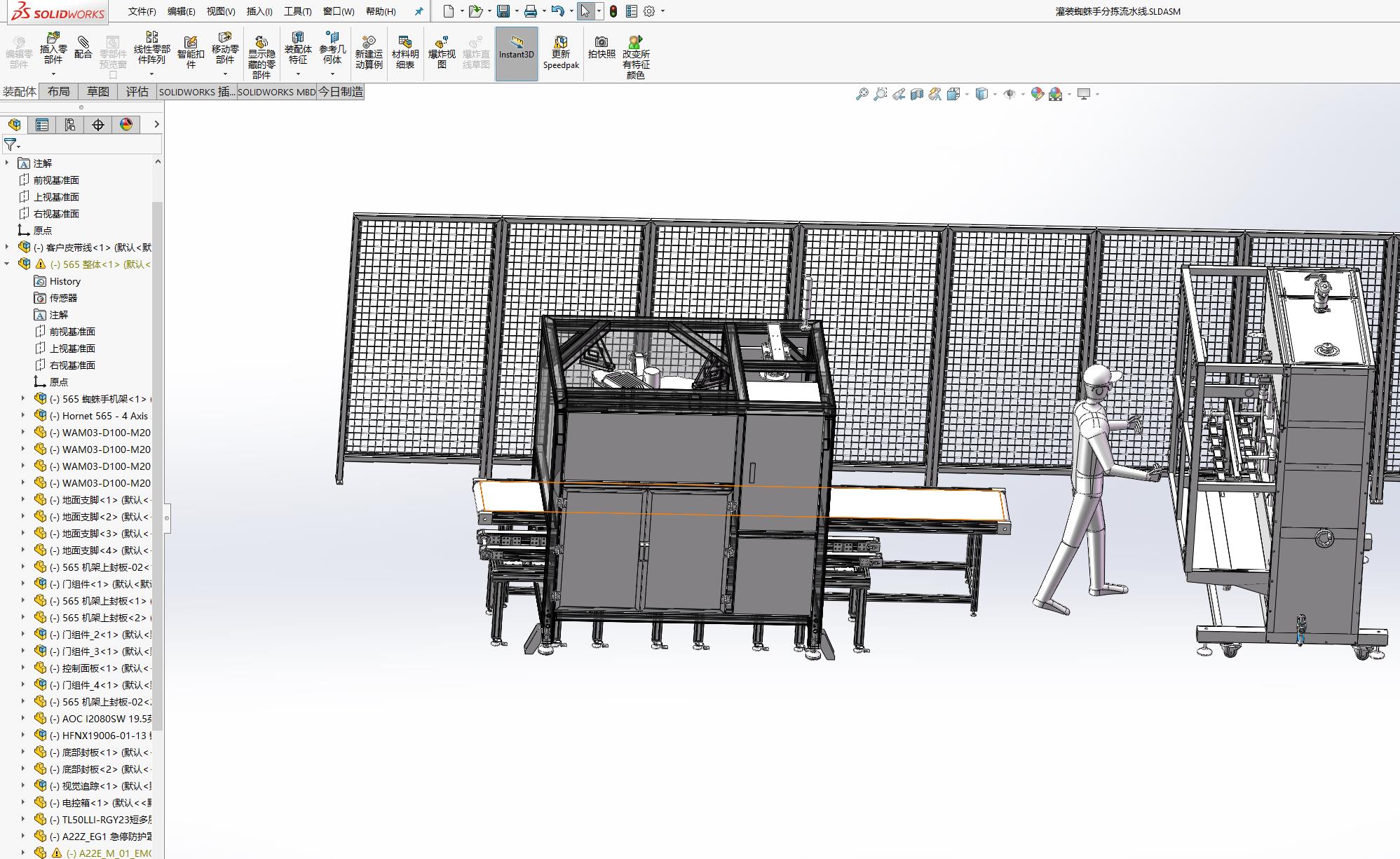Click the Take Snapshot (拍快照) camera icon
This screenshot has height=859, width=1400.
coord(602,47)
